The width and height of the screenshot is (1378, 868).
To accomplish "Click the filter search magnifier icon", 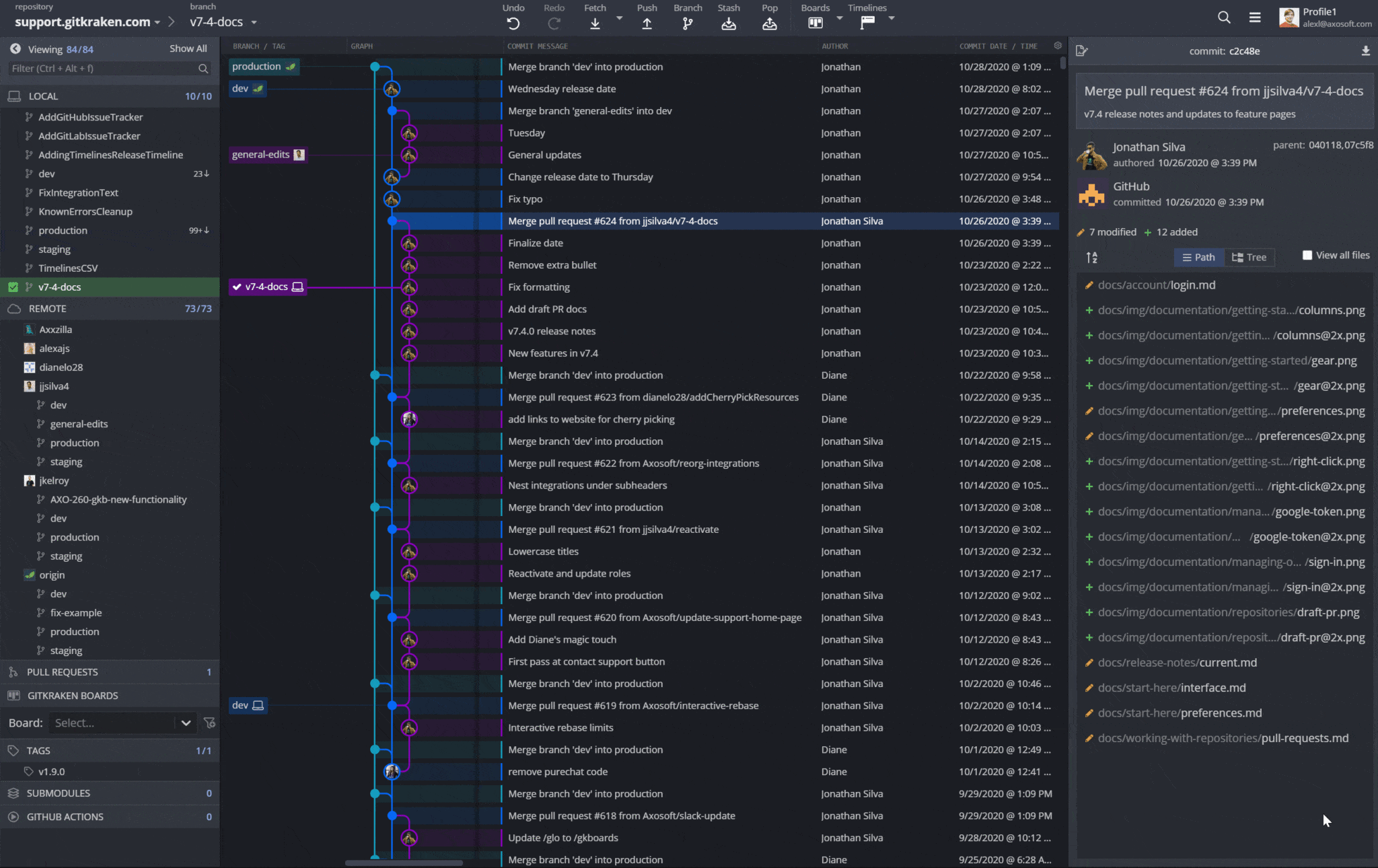I will [x=203, y=69].
